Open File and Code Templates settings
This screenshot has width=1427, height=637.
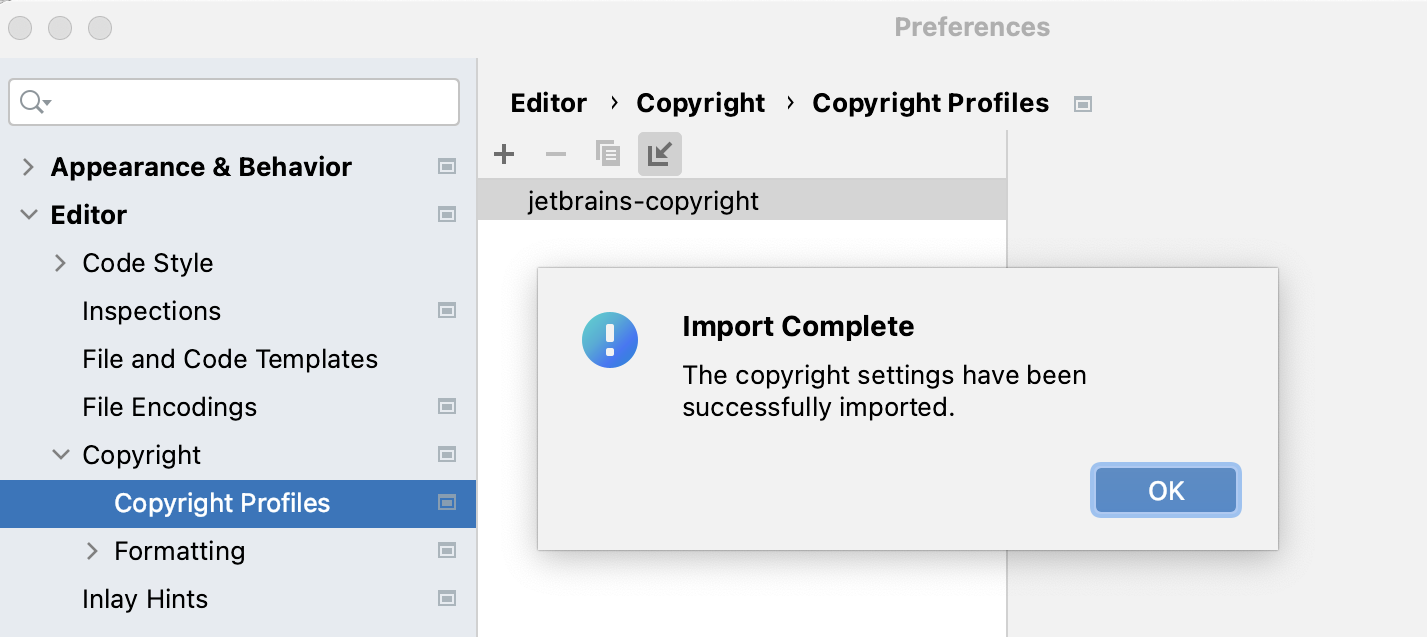(230, 359)
